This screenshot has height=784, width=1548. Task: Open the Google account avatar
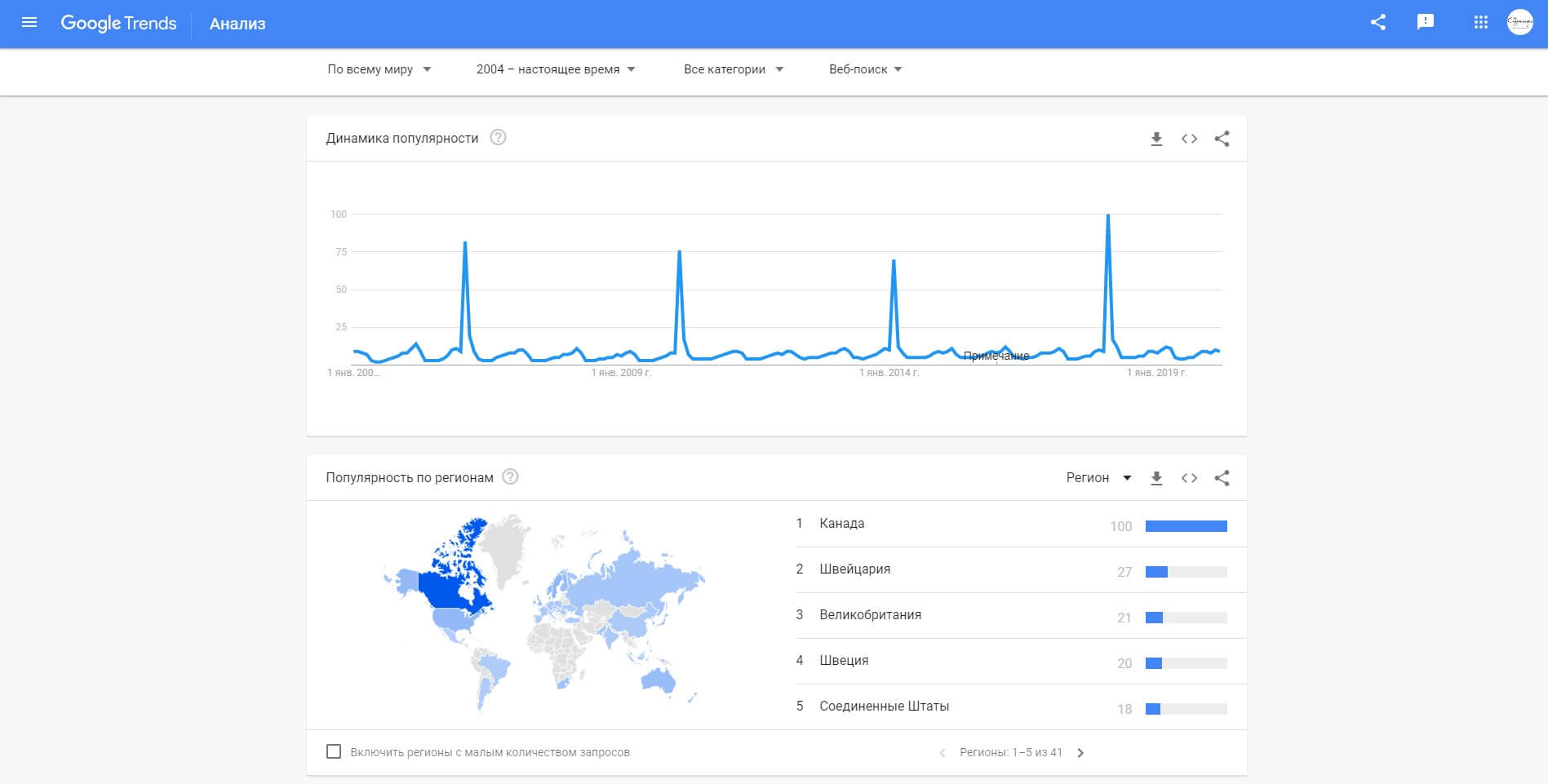1519,23
